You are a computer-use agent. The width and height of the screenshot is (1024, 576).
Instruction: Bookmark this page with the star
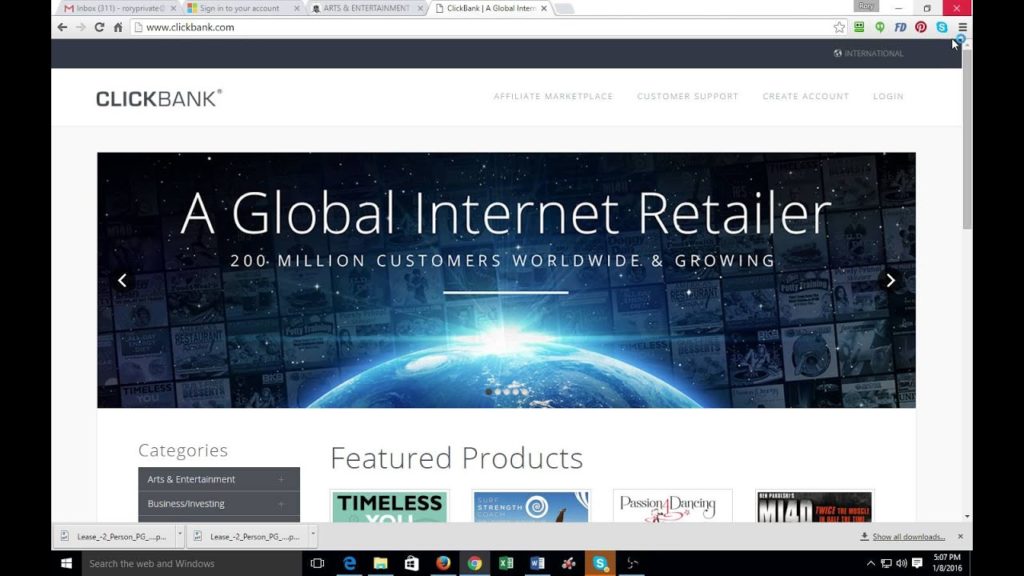click(839, 27)
